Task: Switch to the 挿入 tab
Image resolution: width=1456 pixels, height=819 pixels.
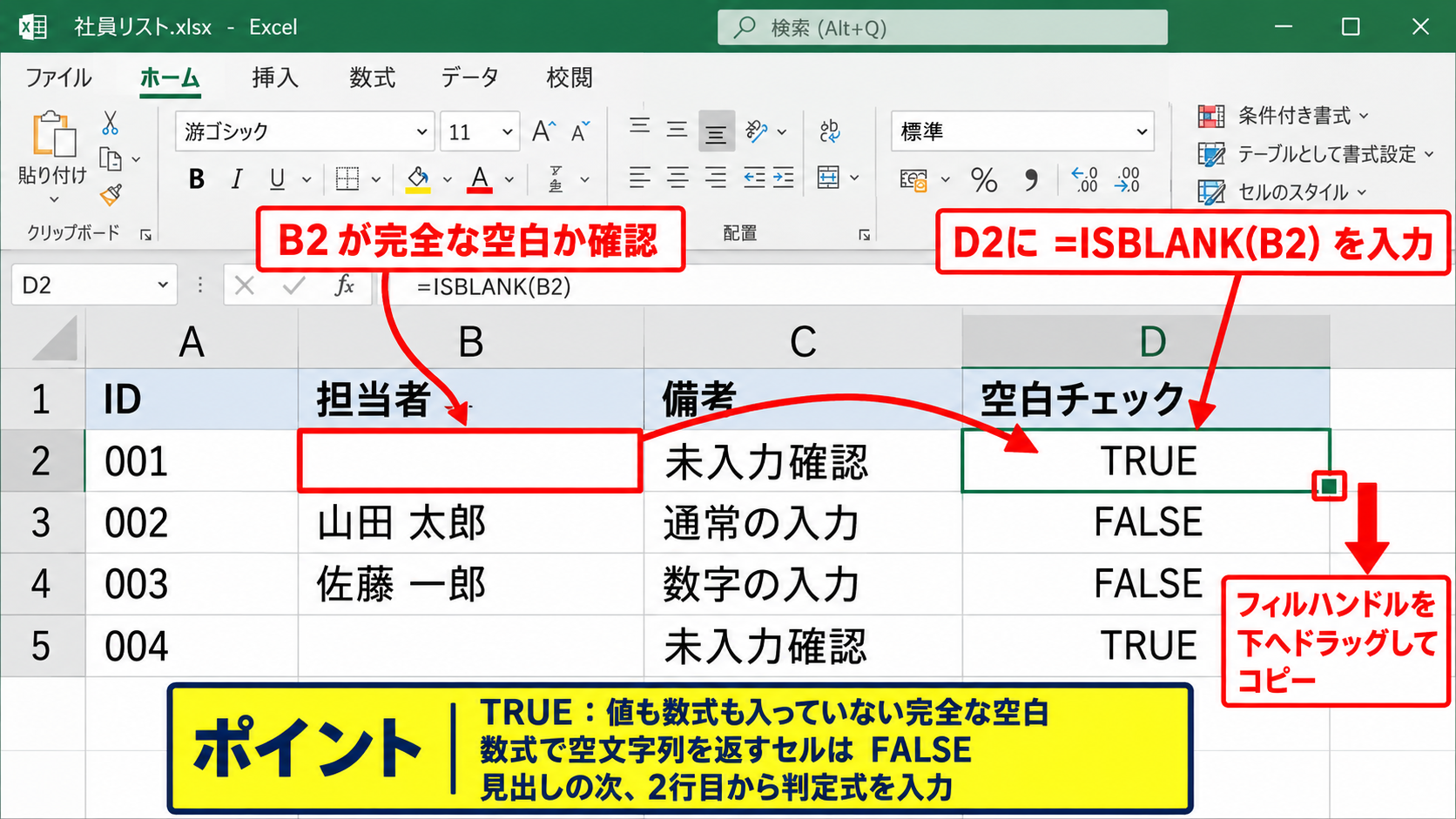Action: 275,78
